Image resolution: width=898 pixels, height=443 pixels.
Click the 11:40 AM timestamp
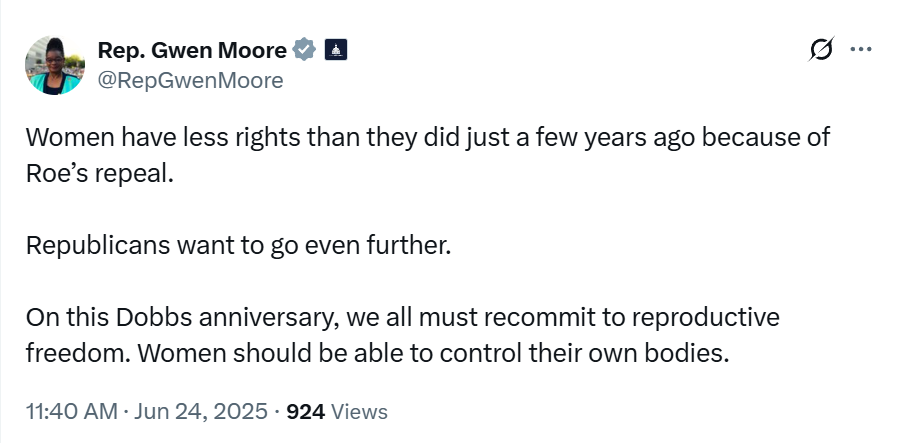pos(72,411)
